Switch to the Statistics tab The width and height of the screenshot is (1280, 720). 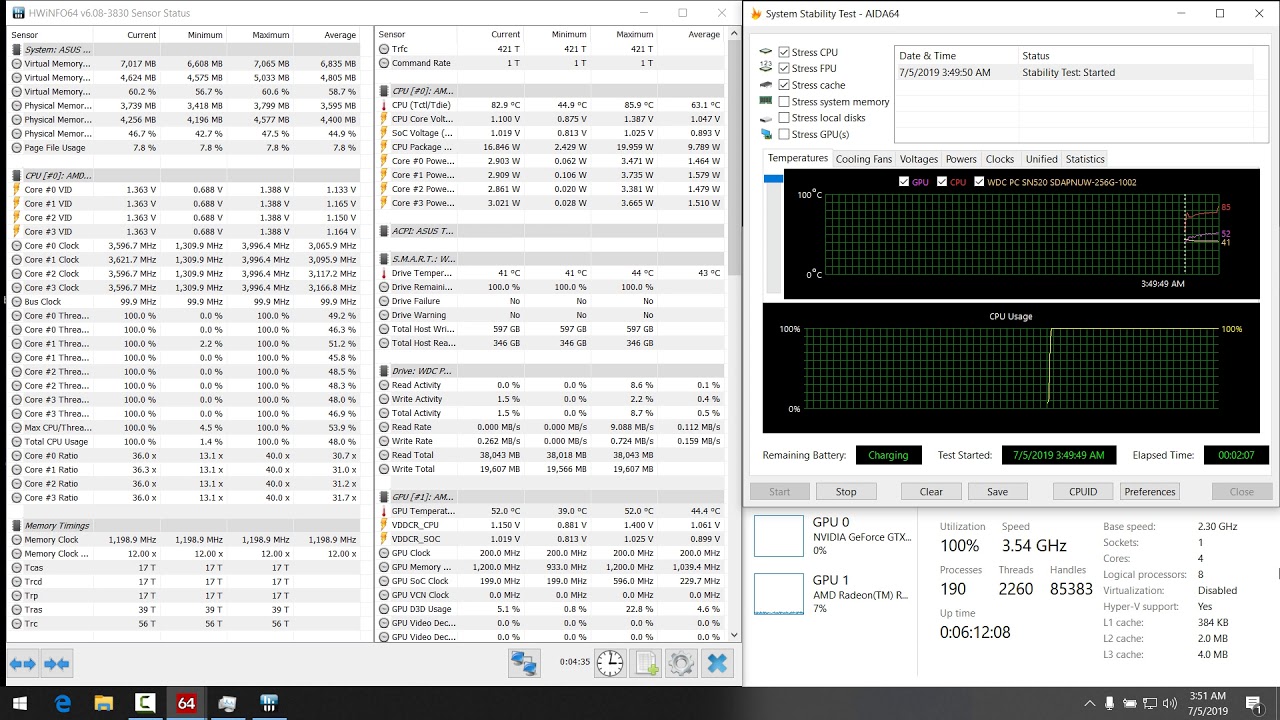coord(1085,159)
